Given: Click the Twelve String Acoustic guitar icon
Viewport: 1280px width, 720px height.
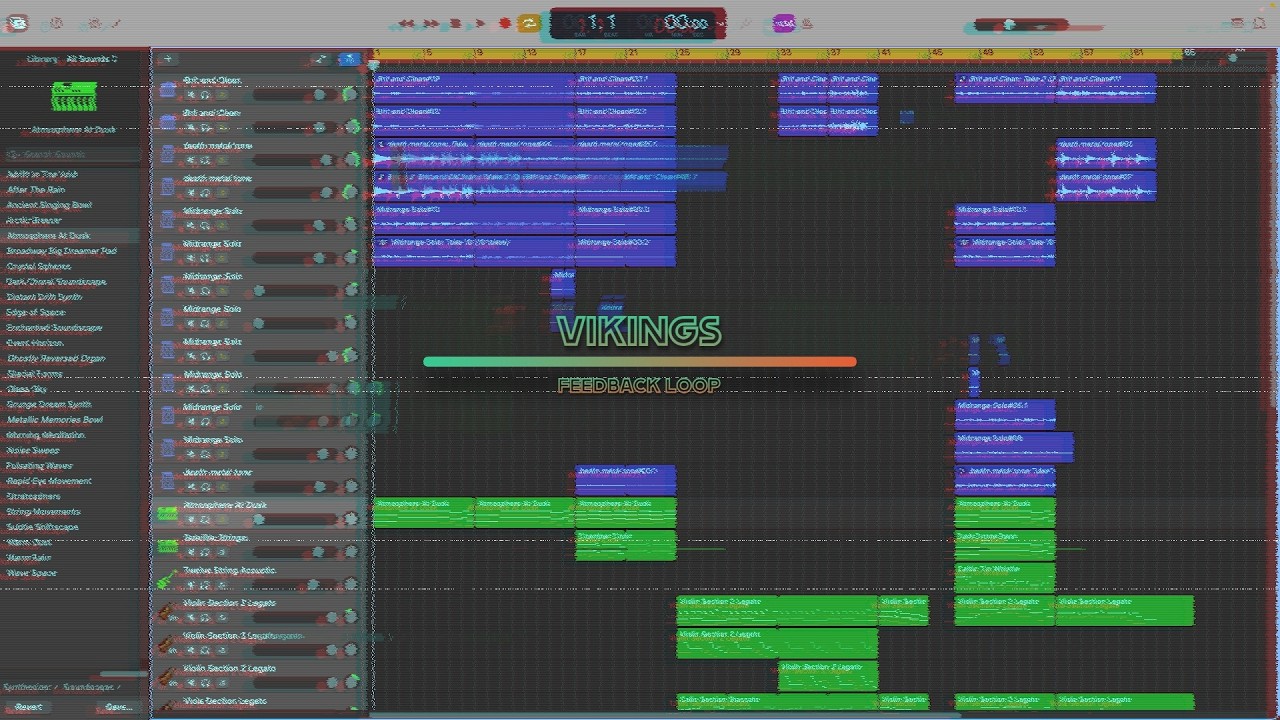Looking at the screenshot, I should pyautogui.click(x=167, y=579).
